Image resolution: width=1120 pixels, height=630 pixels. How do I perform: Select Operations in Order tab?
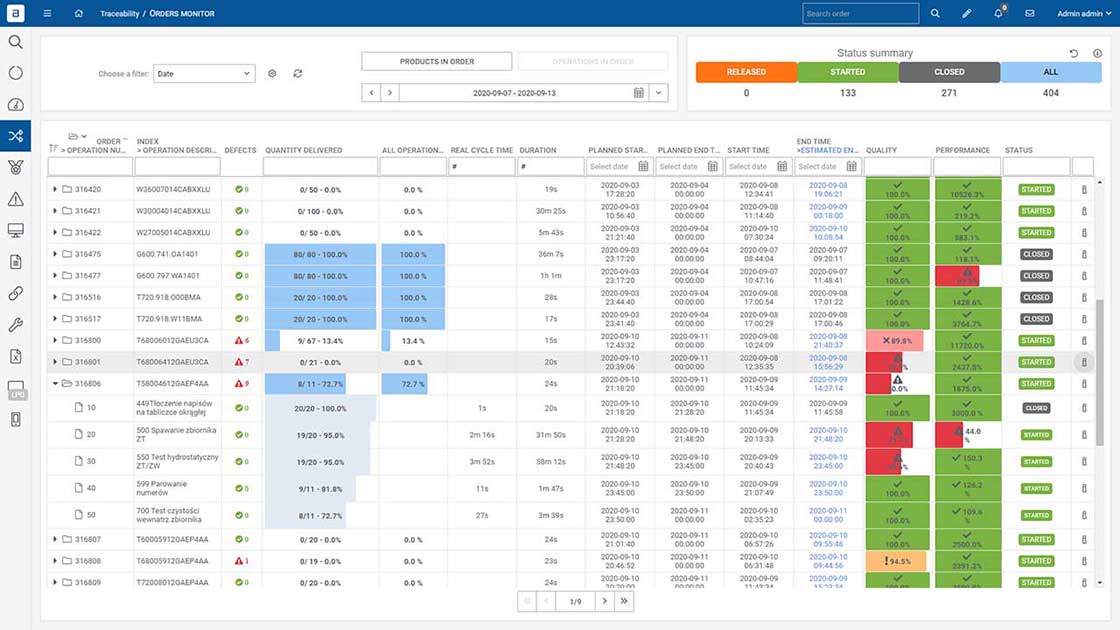(593, 61)
